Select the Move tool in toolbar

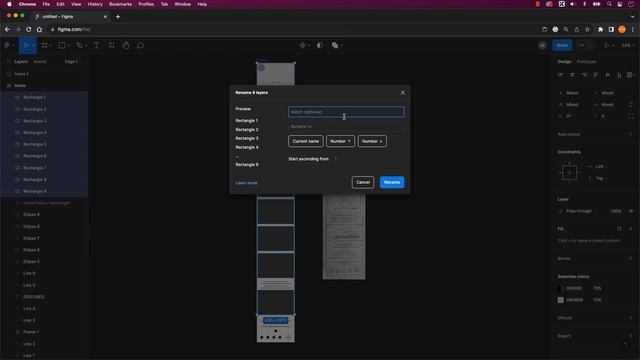[x=26, y=45]
